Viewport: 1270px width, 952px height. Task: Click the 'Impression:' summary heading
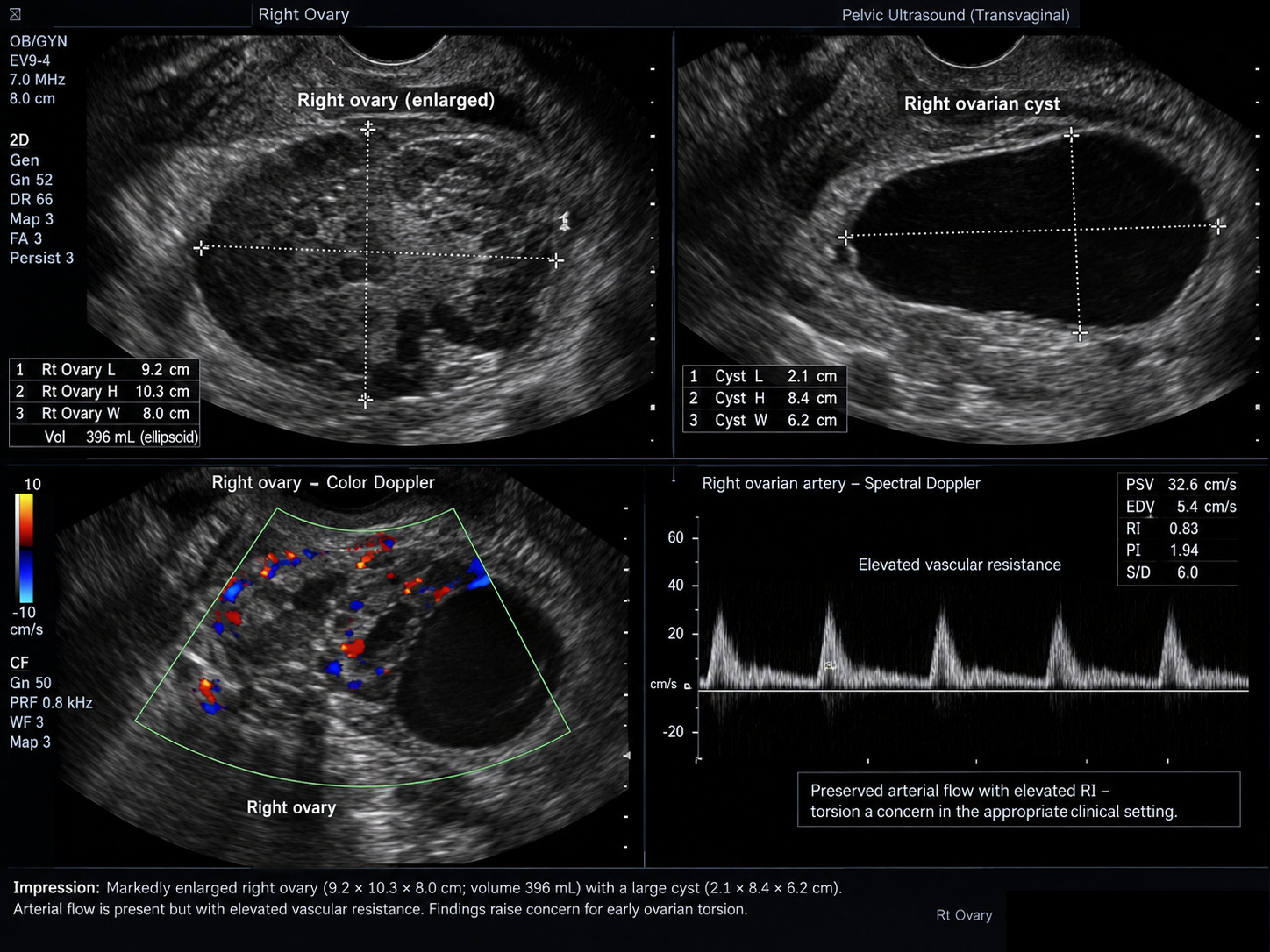coord(56,887)
